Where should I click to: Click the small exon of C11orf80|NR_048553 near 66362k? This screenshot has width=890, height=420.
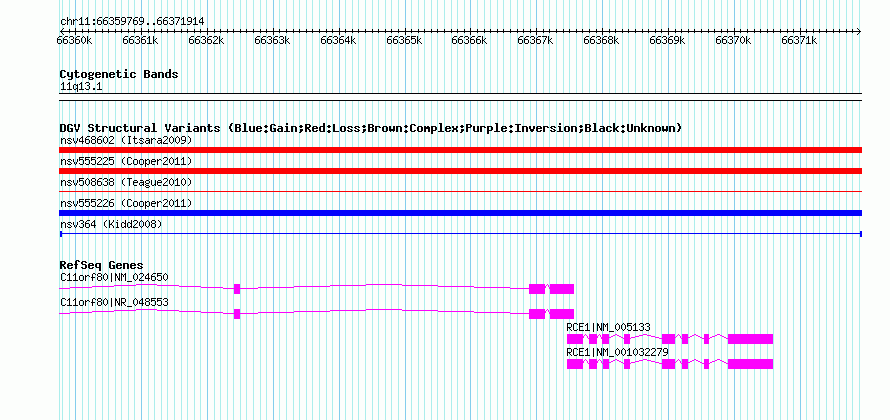(x=237, y=314)
